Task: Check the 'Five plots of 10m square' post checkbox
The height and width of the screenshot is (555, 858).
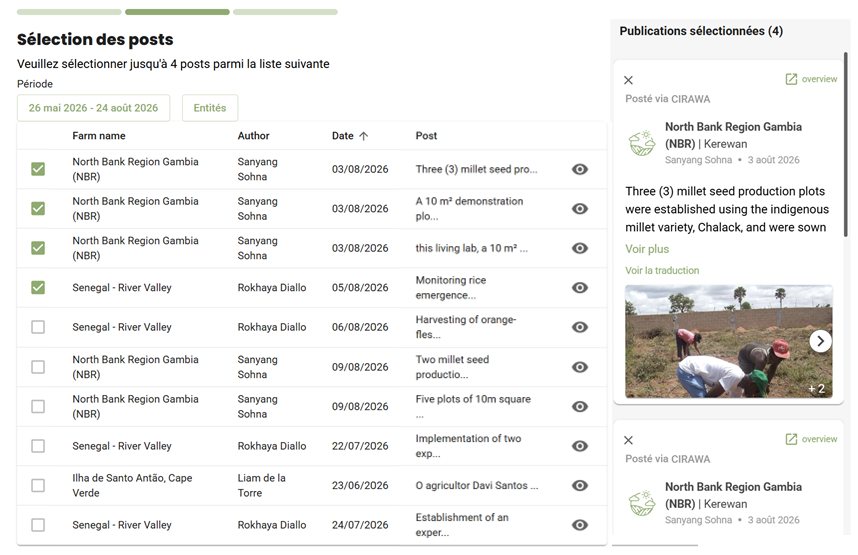Action: [x=38, y=406]
